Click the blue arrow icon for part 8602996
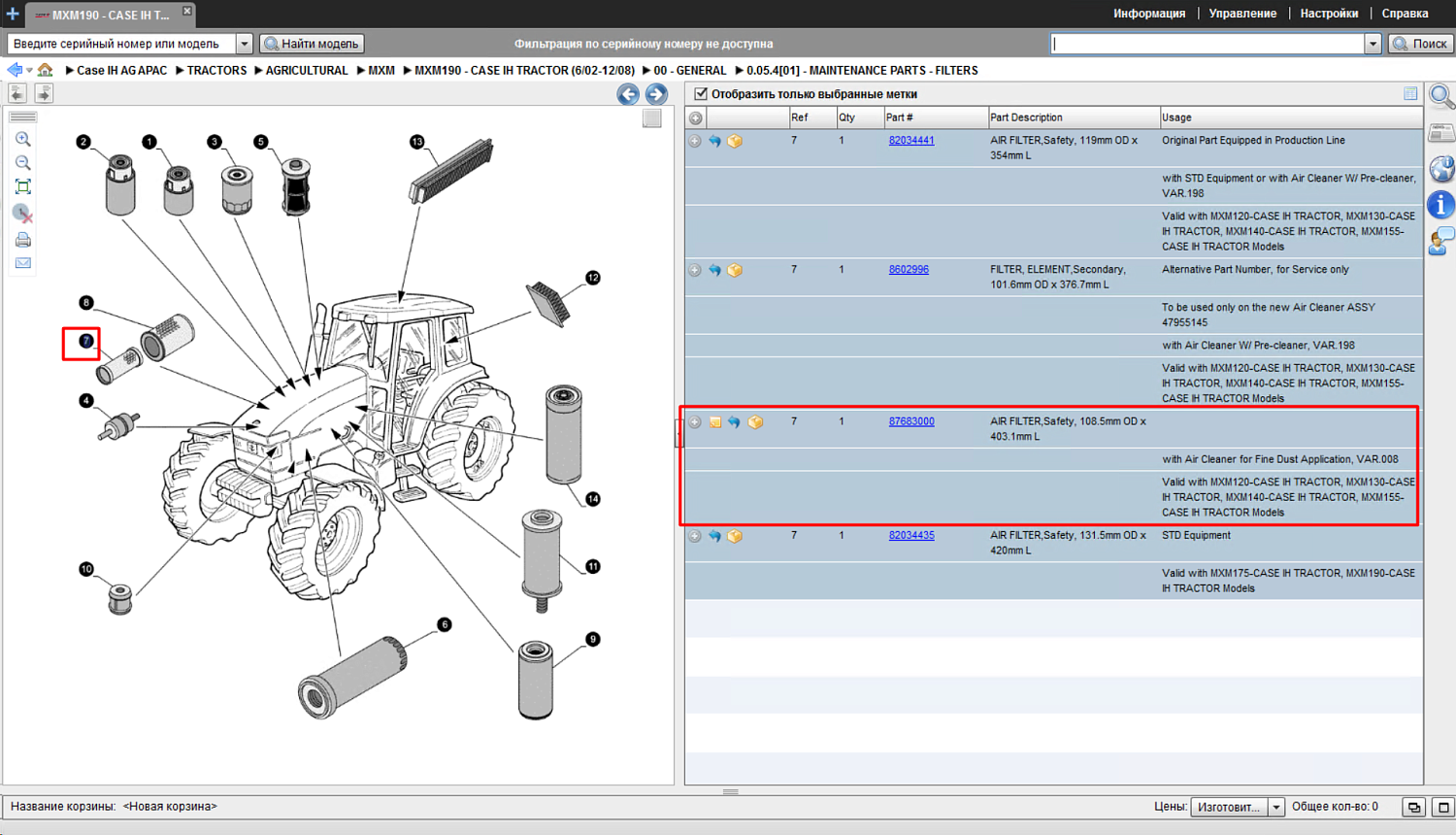This screenshot has height=835, width=1456. 714,270
